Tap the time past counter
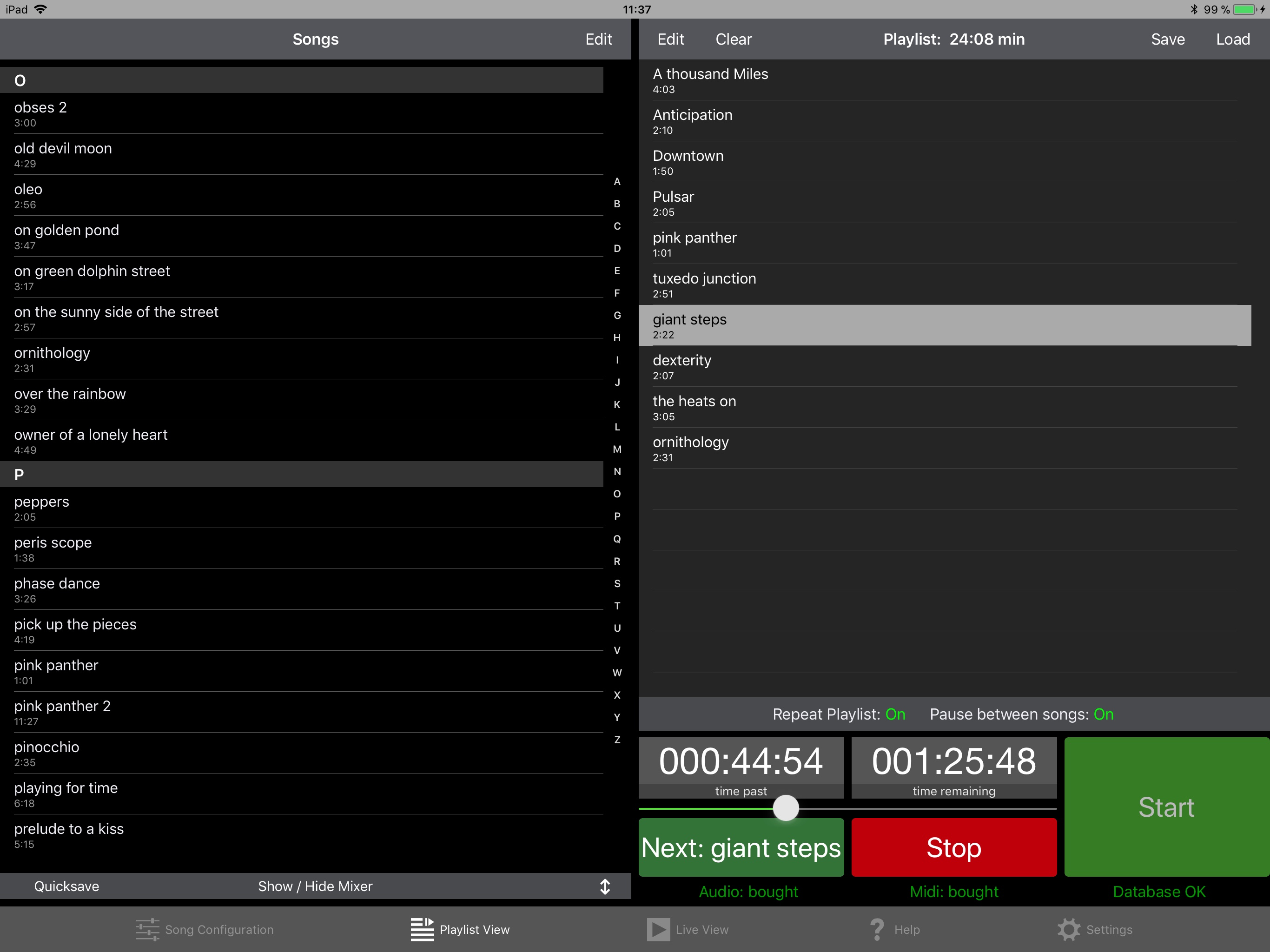The image size is (1270, 952). 741,768
